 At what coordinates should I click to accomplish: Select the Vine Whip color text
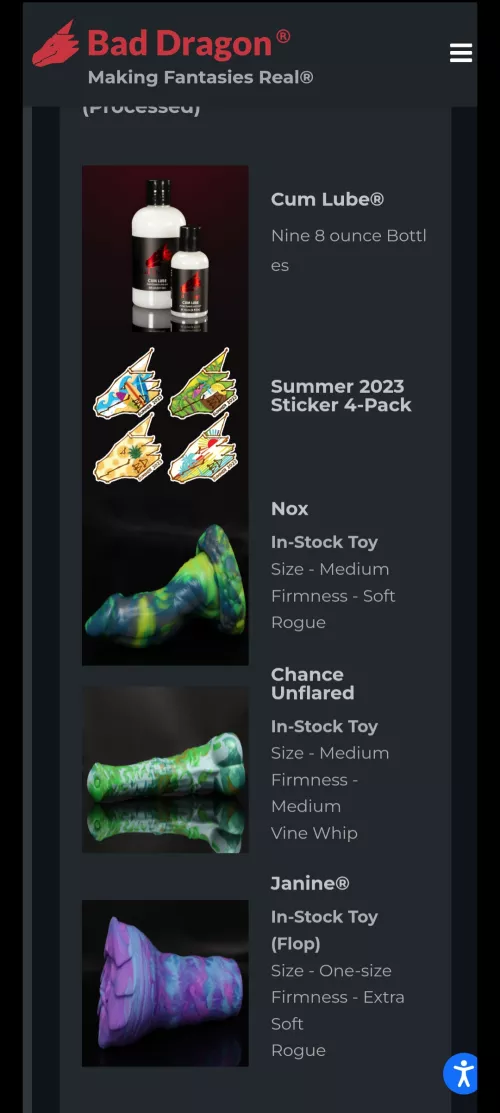(x=314, y=833)
